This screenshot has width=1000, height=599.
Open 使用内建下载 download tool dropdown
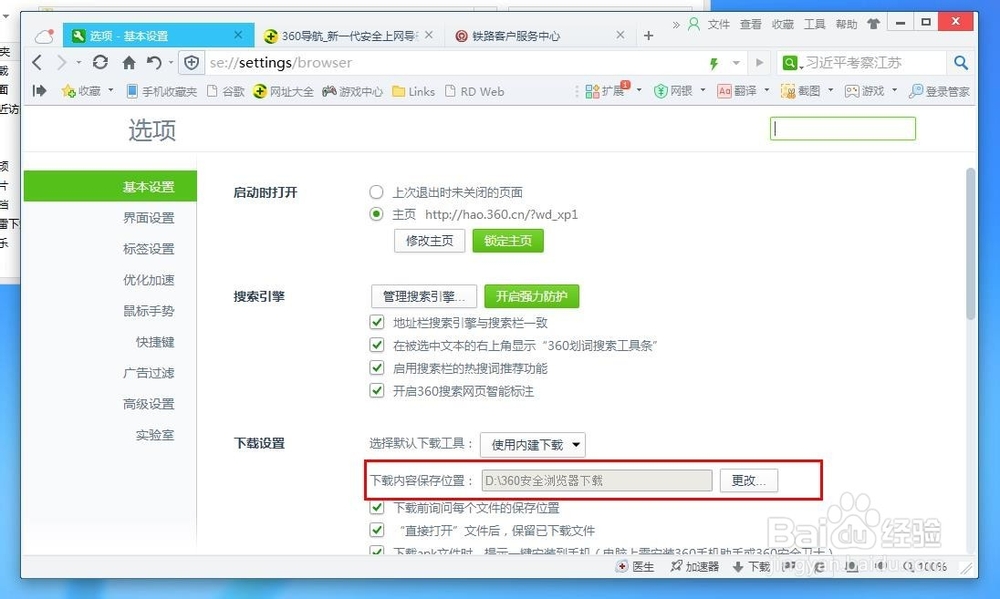(533, 445)
